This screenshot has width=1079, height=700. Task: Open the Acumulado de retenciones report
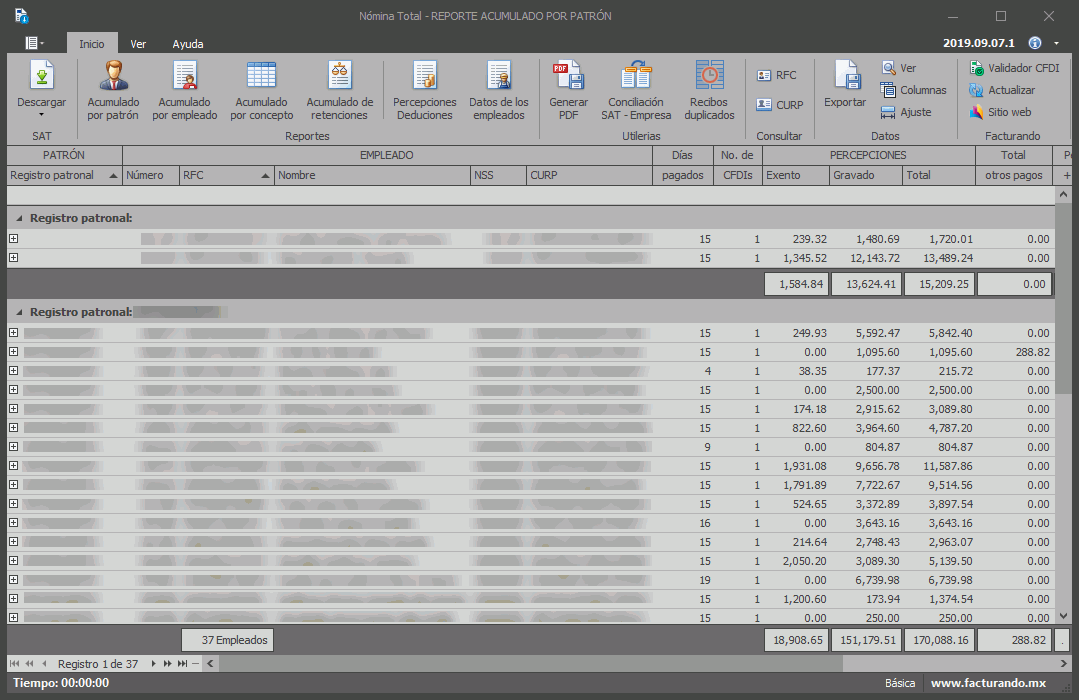(339, 77)
